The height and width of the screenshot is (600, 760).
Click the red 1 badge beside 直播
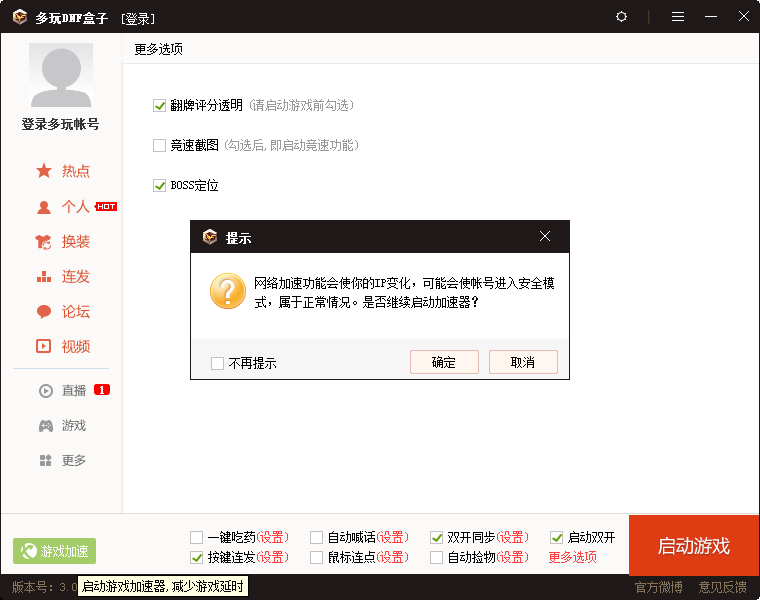(x=102, y=390)
